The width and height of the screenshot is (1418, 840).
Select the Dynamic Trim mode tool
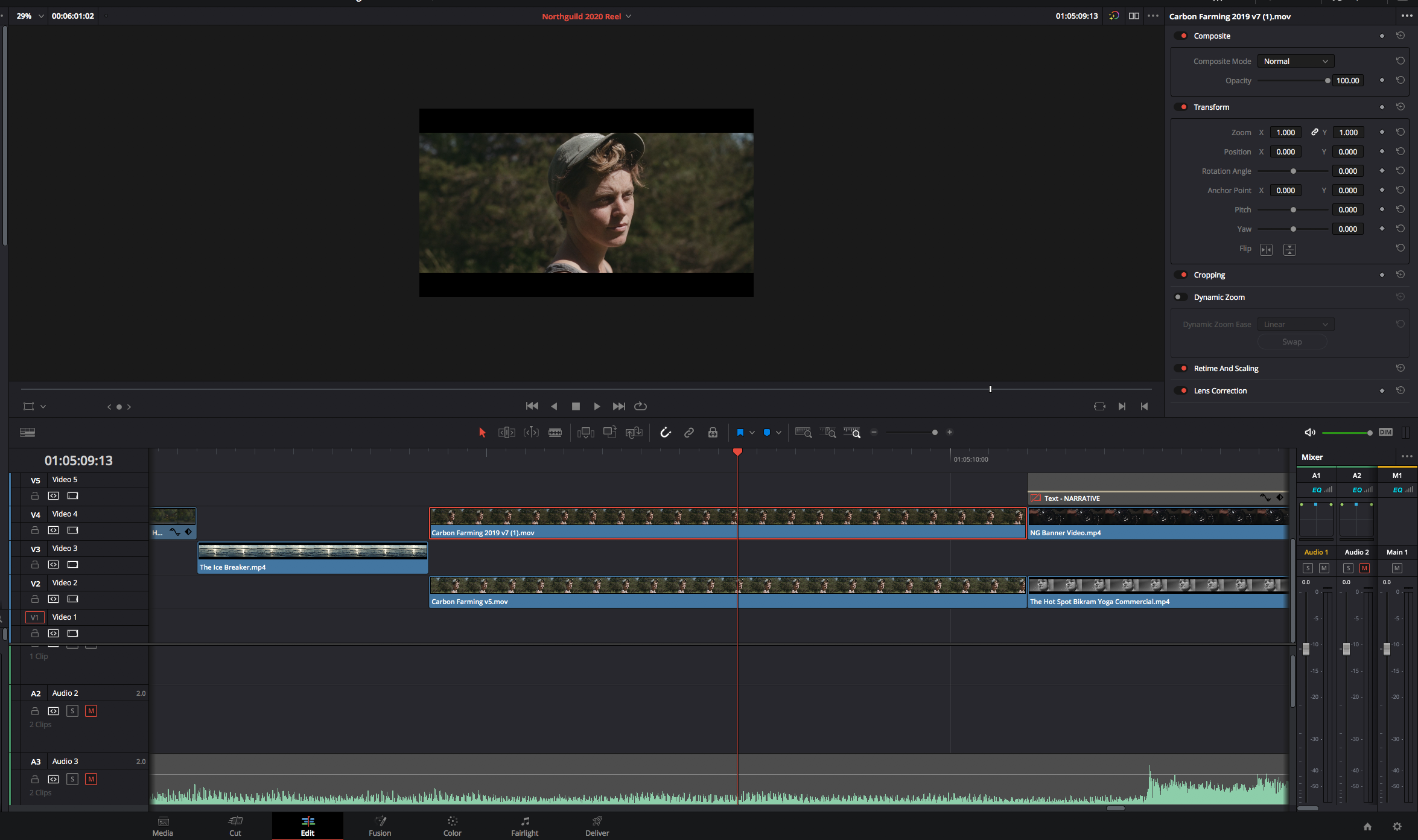(531, 433)
